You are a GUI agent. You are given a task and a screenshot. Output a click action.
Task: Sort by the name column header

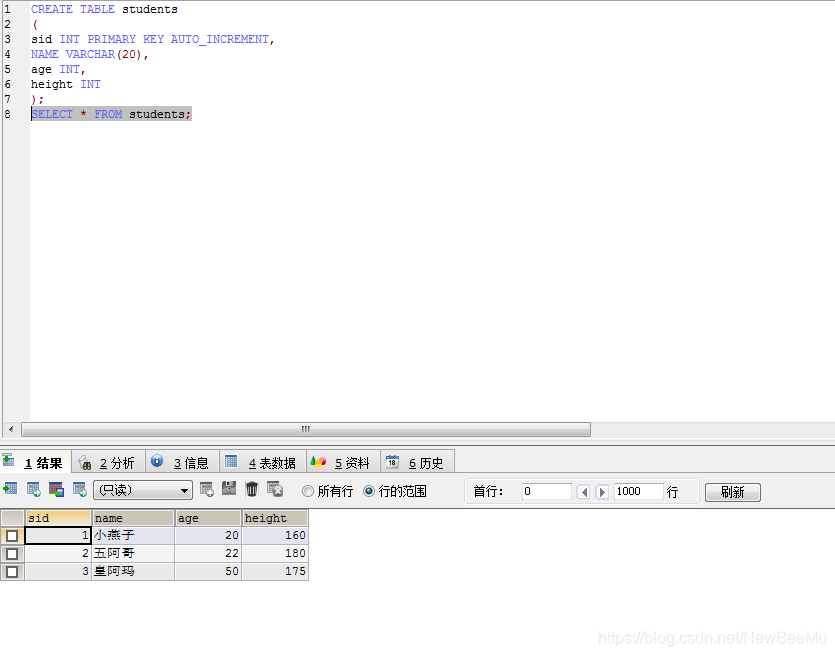133,518
